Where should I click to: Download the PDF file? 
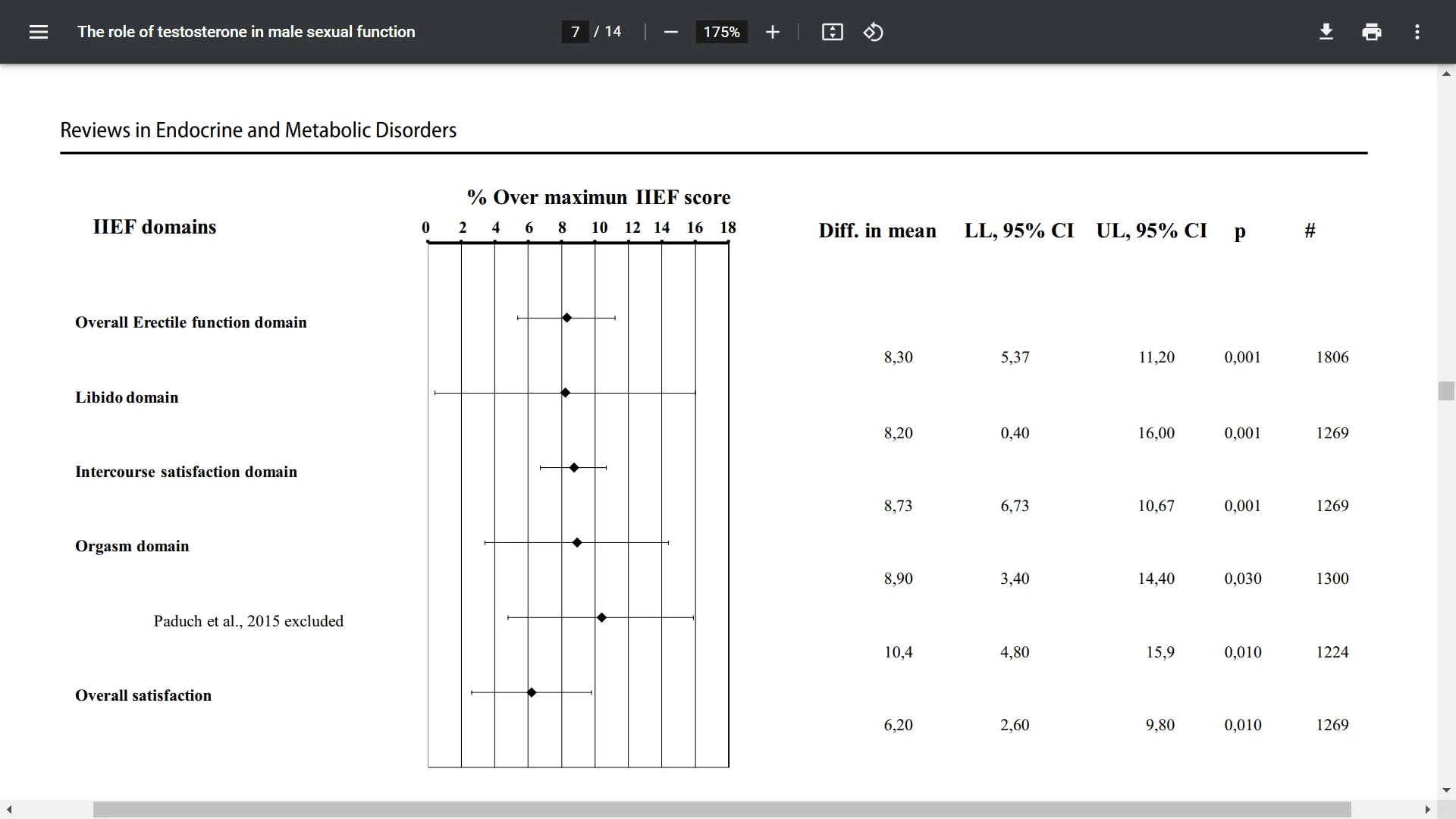(1326, 32)
